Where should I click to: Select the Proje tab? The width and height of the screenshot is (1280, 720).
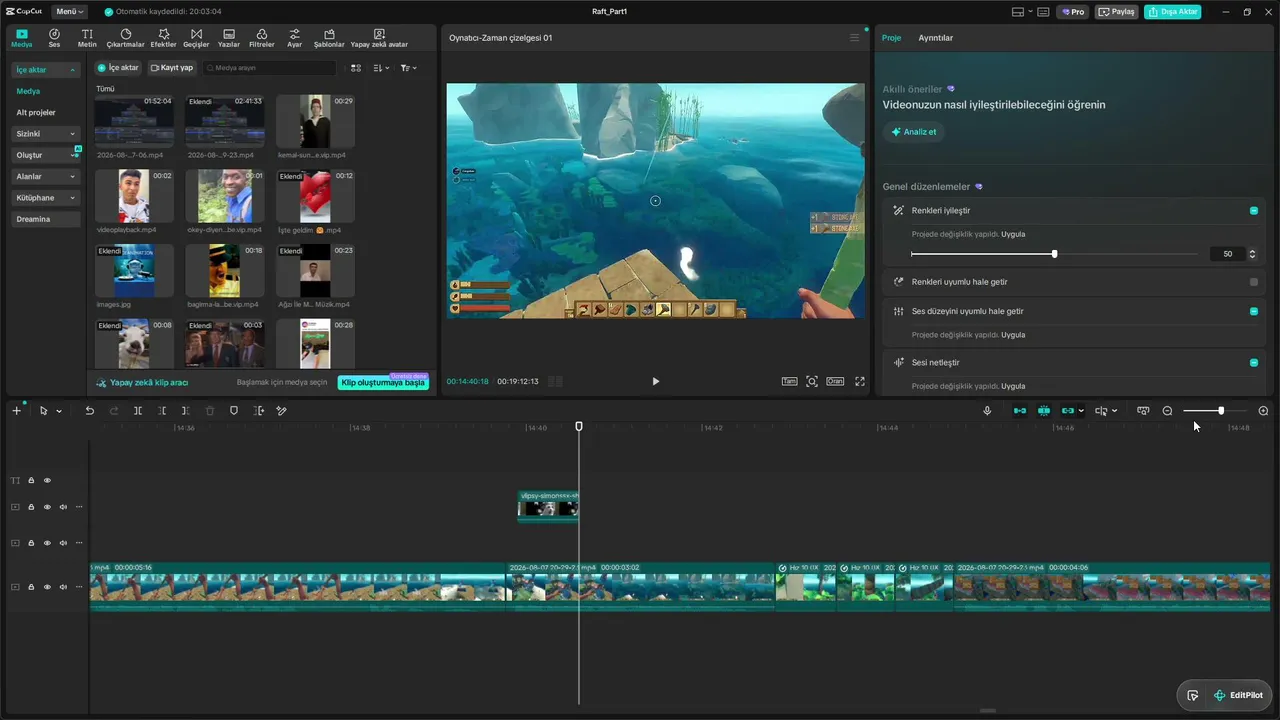[891, 38]
